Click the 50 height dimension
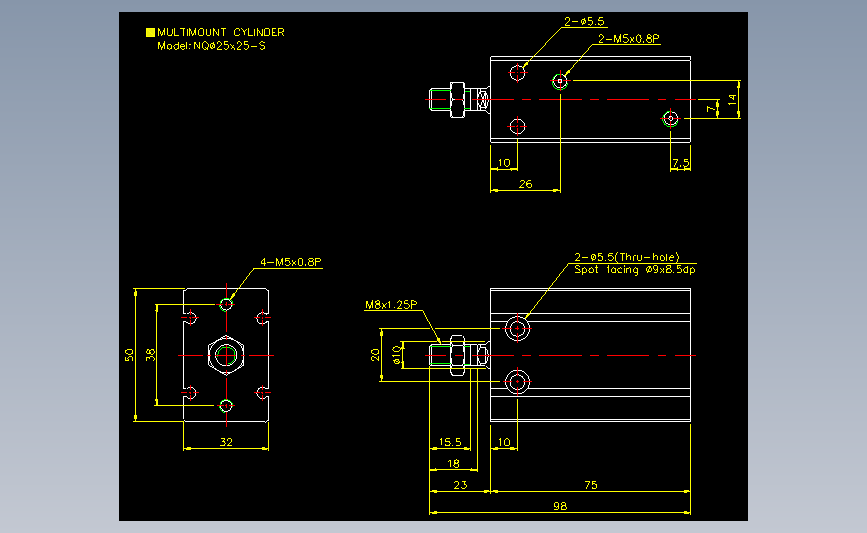This screenshot has height=533, width=867. click(129, 355)
